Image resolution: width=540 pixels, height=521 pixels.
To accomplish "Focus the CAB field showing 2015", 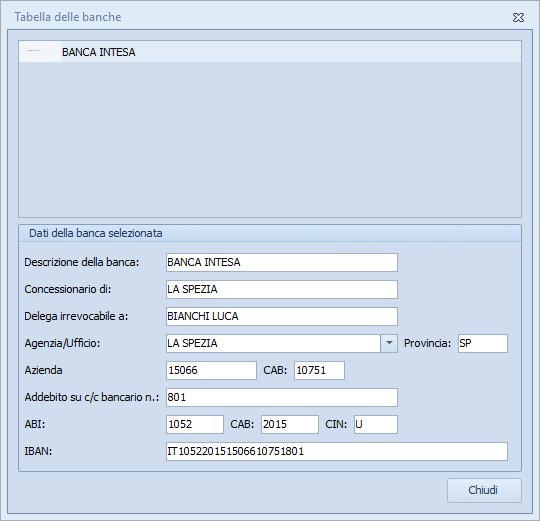I will 290,424.
